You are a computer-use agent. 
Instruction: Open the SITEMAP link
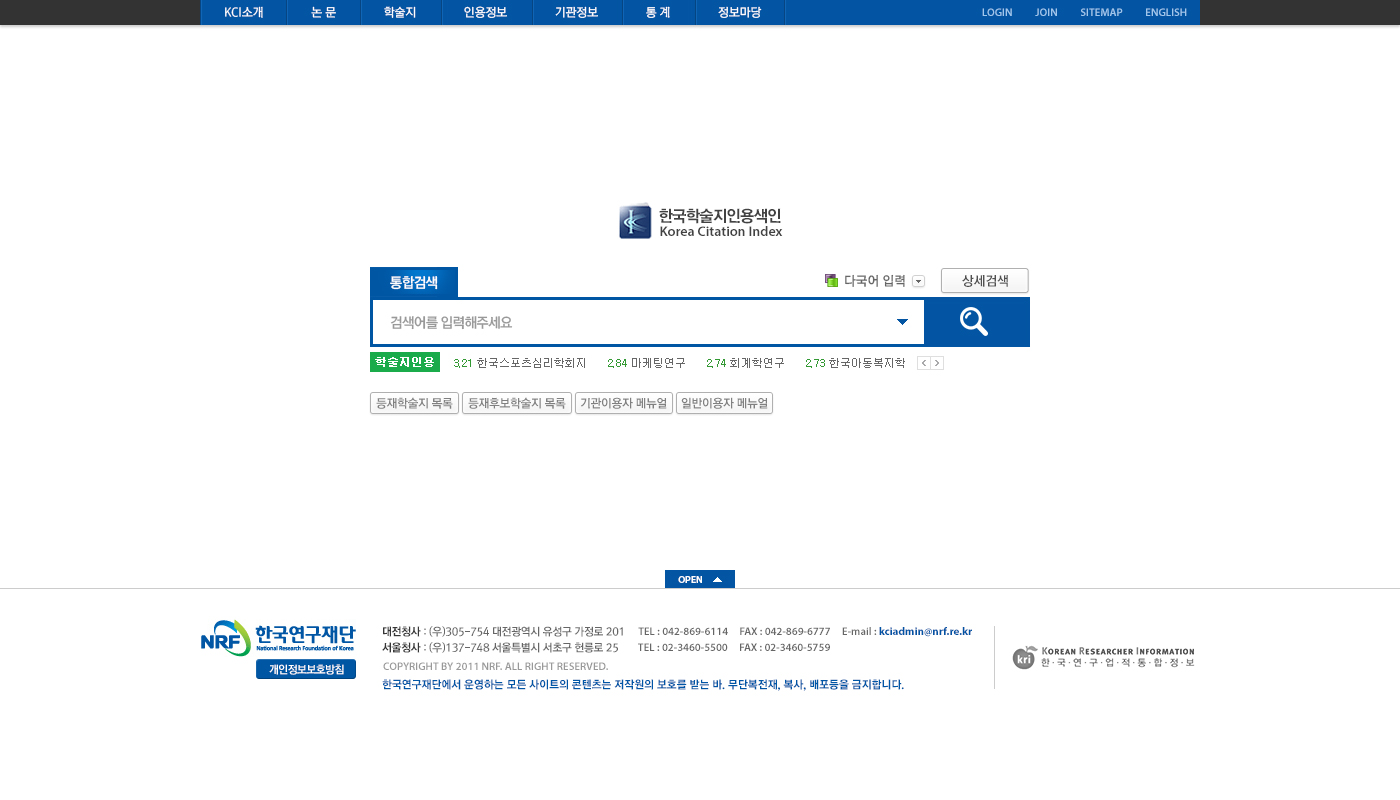point(1101,13)
